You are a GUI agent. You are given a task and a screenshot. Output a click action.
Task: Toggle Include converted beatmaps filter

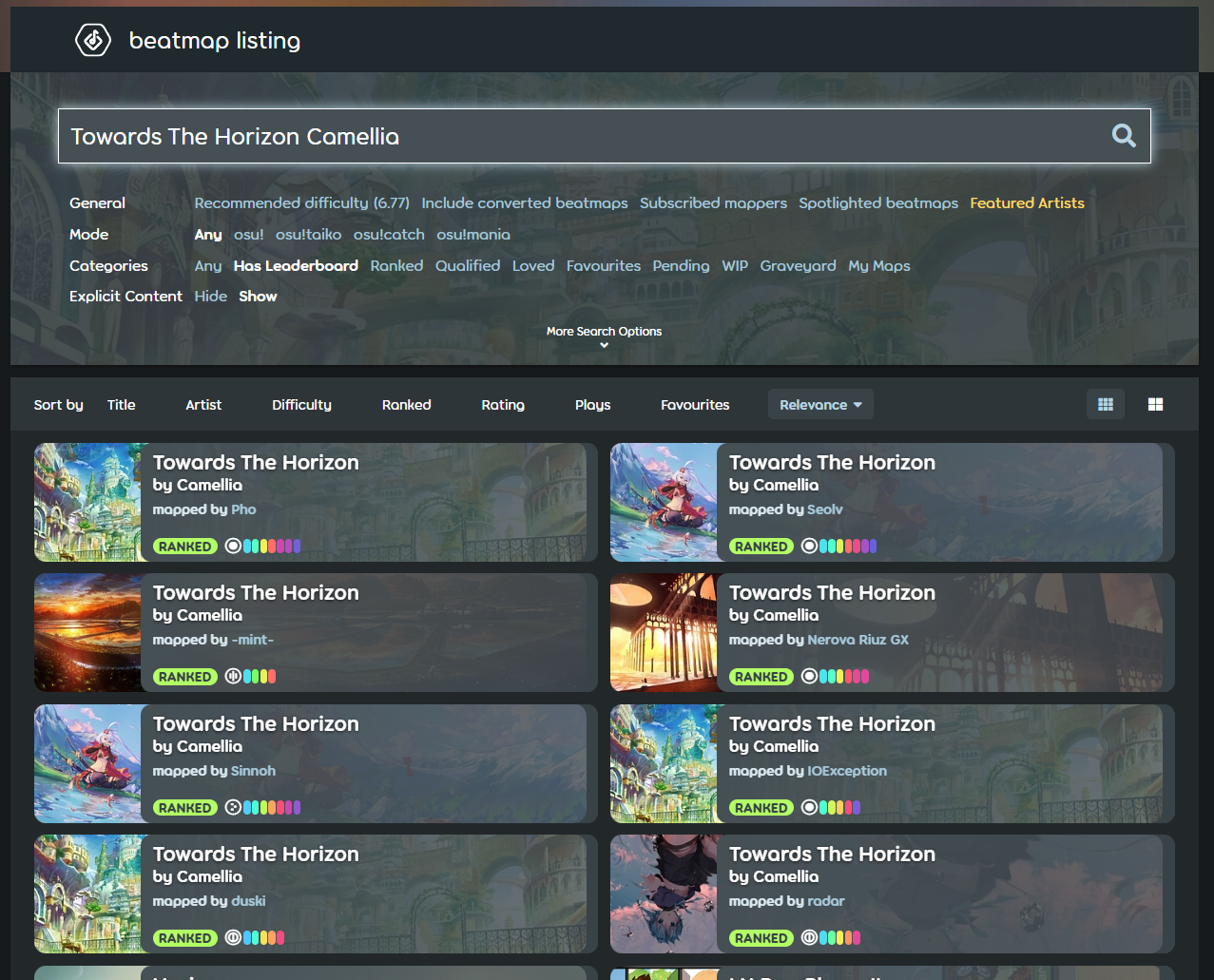click(x=525, y=202)
